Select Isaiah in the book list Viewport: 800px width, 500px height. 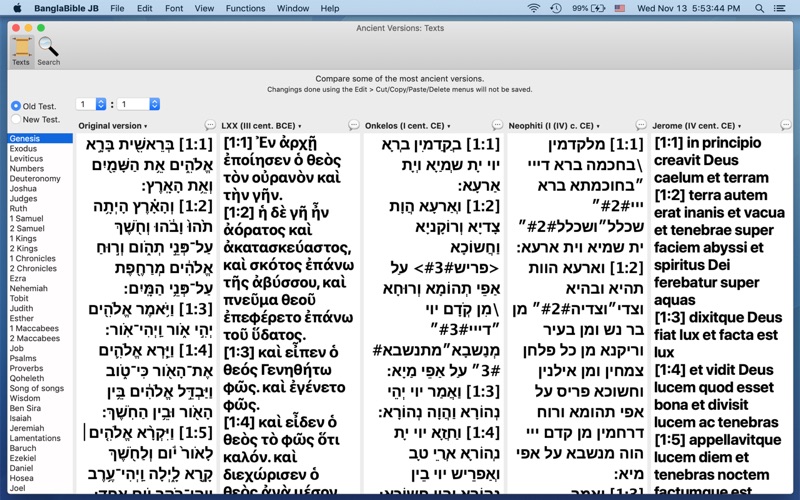coord(40,418)
